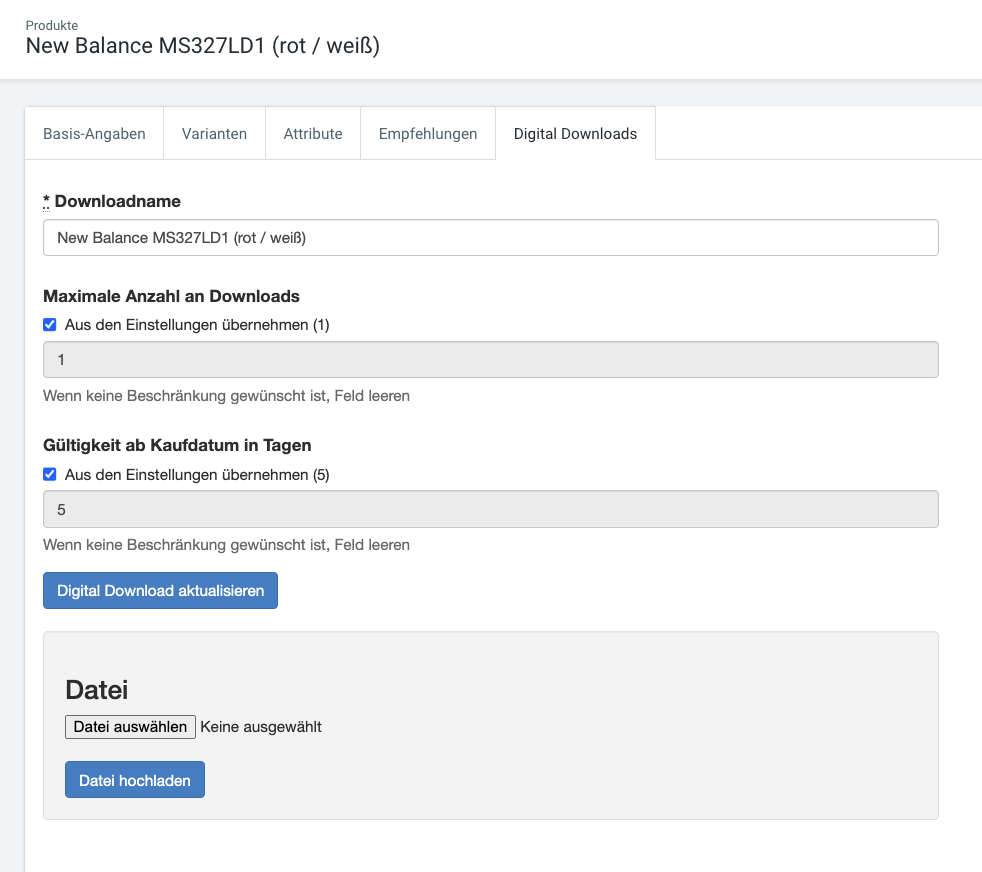Click the Datei hochladen button
The image size is (982, 872).
135,780
